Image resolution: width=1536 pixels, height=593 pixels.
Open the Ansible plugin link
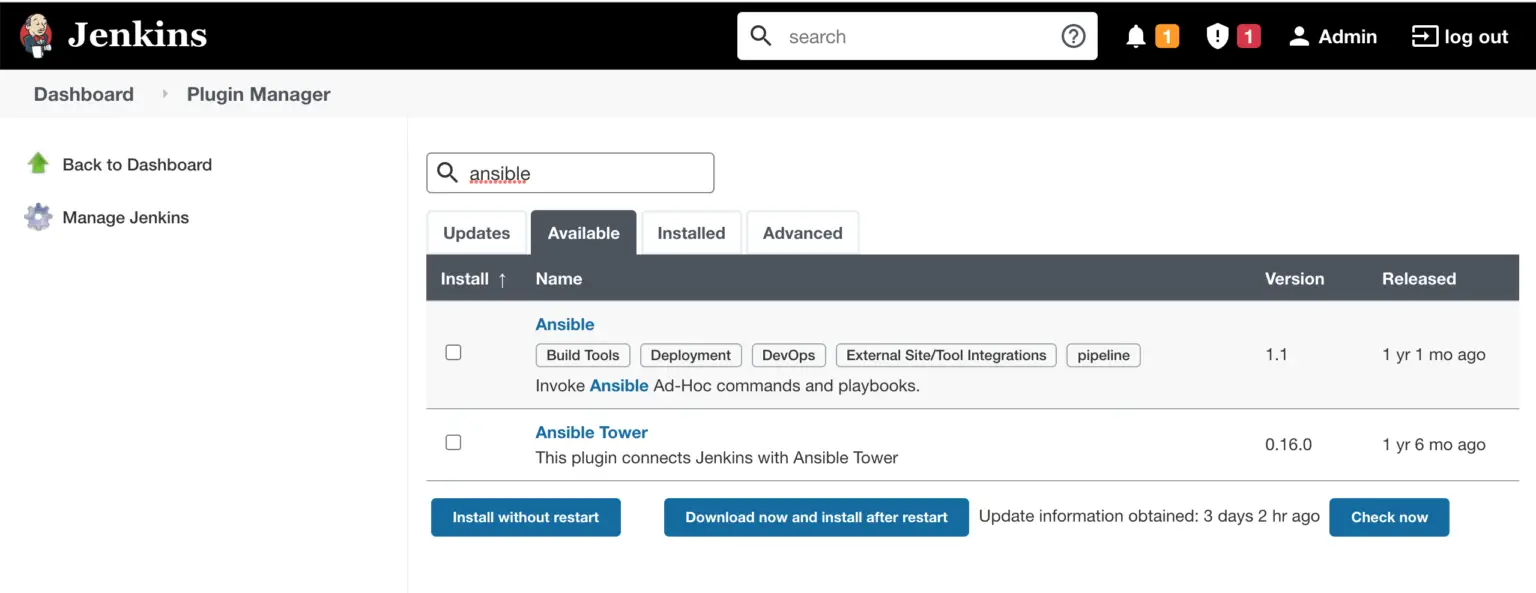pyautogui.click(x=564, y=324)
